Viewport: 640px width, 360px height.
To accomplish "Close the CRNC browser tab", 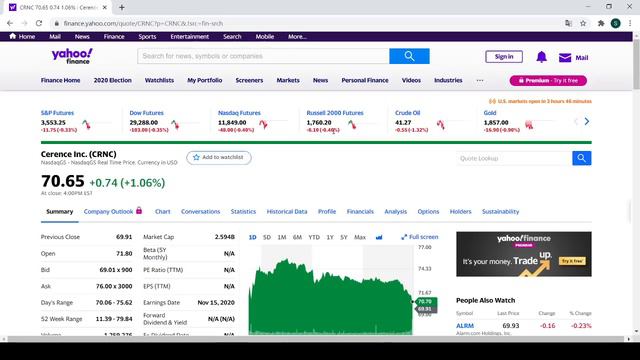I will [104, 7].
